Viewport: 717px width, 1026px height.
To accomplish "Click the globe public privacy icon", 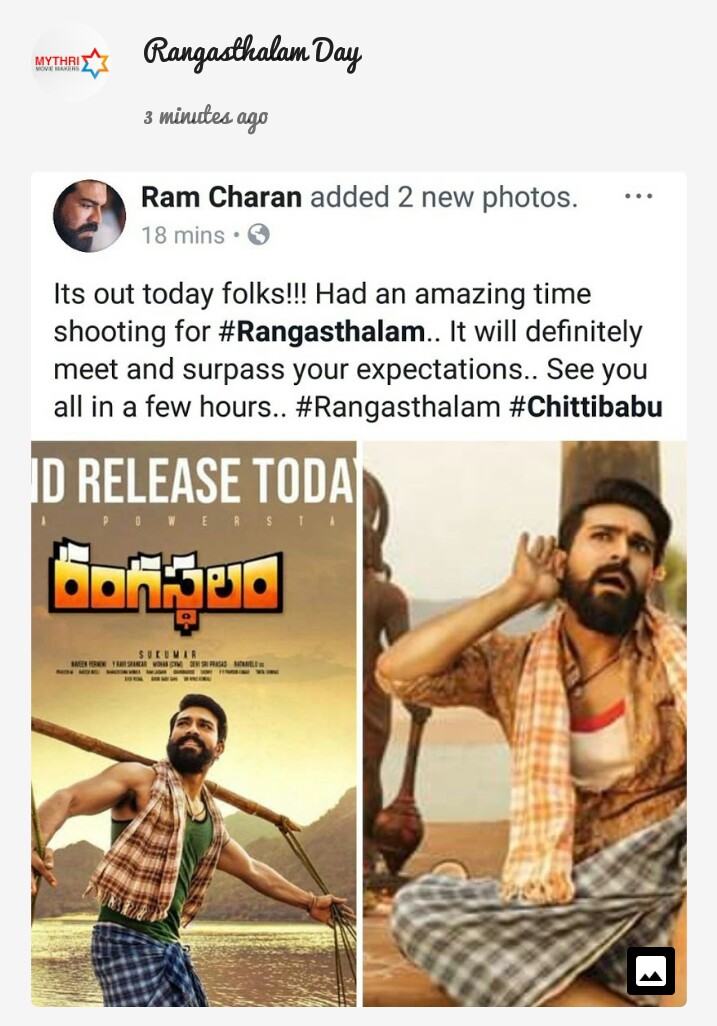I will (258, 234).
